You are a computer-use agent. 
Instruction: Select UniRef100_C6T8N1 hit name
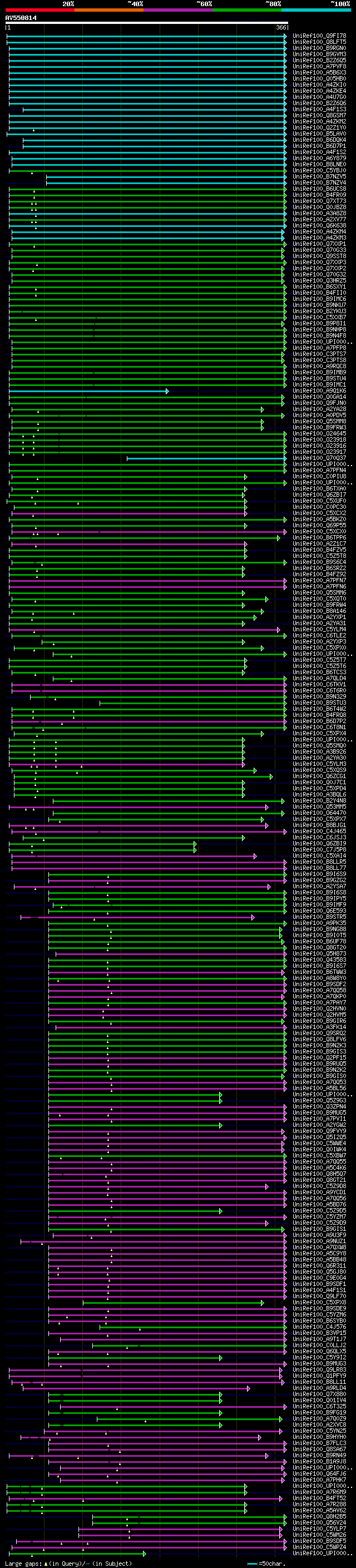coord(319,727)
